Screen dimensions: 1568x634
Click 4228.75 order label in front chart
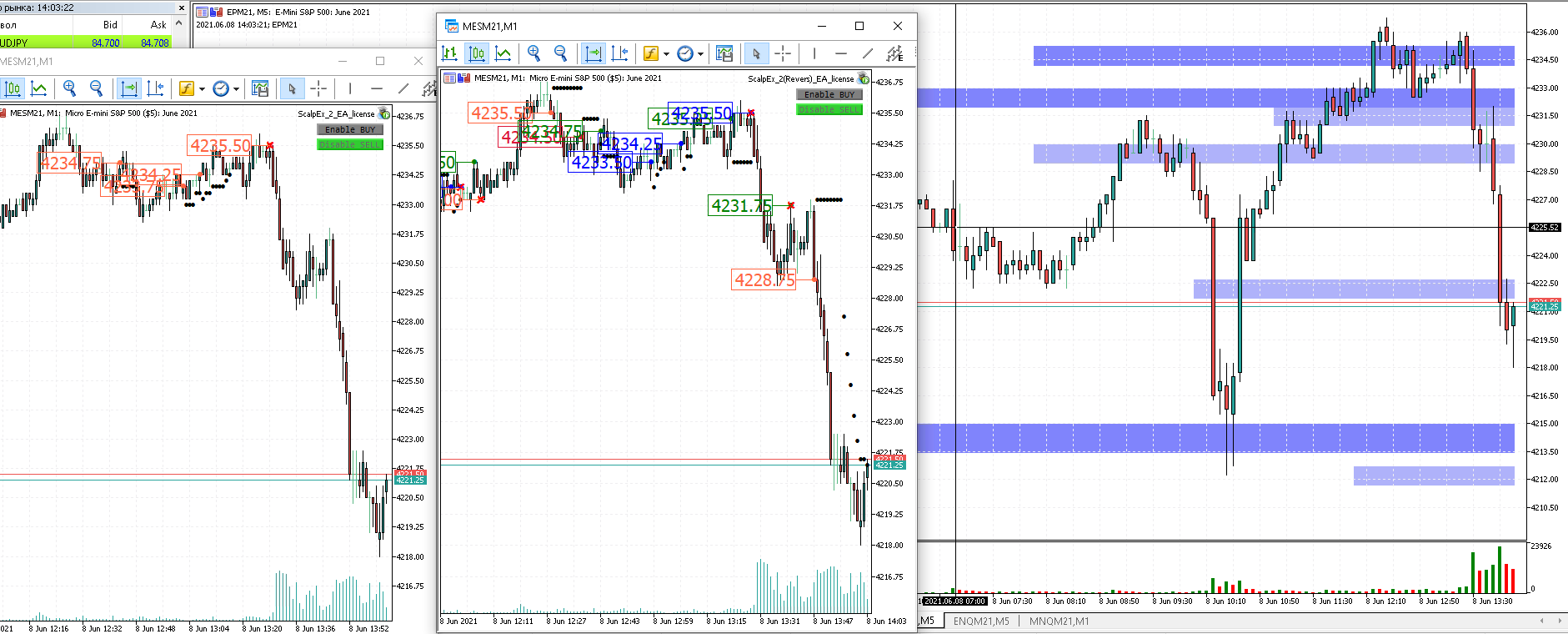(764, 280)
